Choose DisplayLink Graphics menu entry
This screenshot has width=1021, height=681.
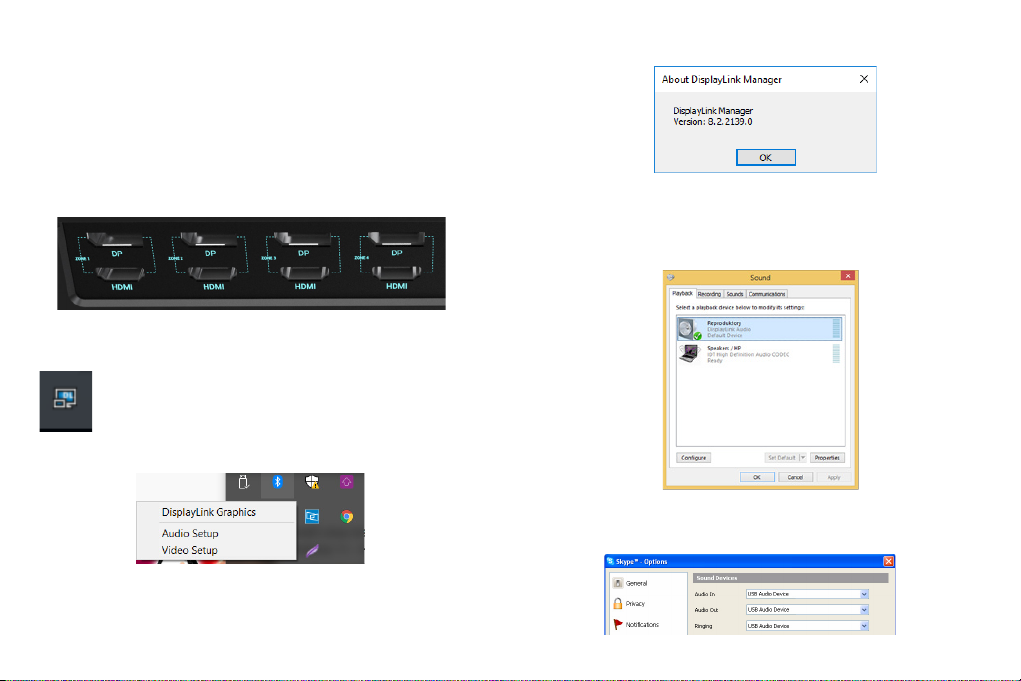coord(209,512)
